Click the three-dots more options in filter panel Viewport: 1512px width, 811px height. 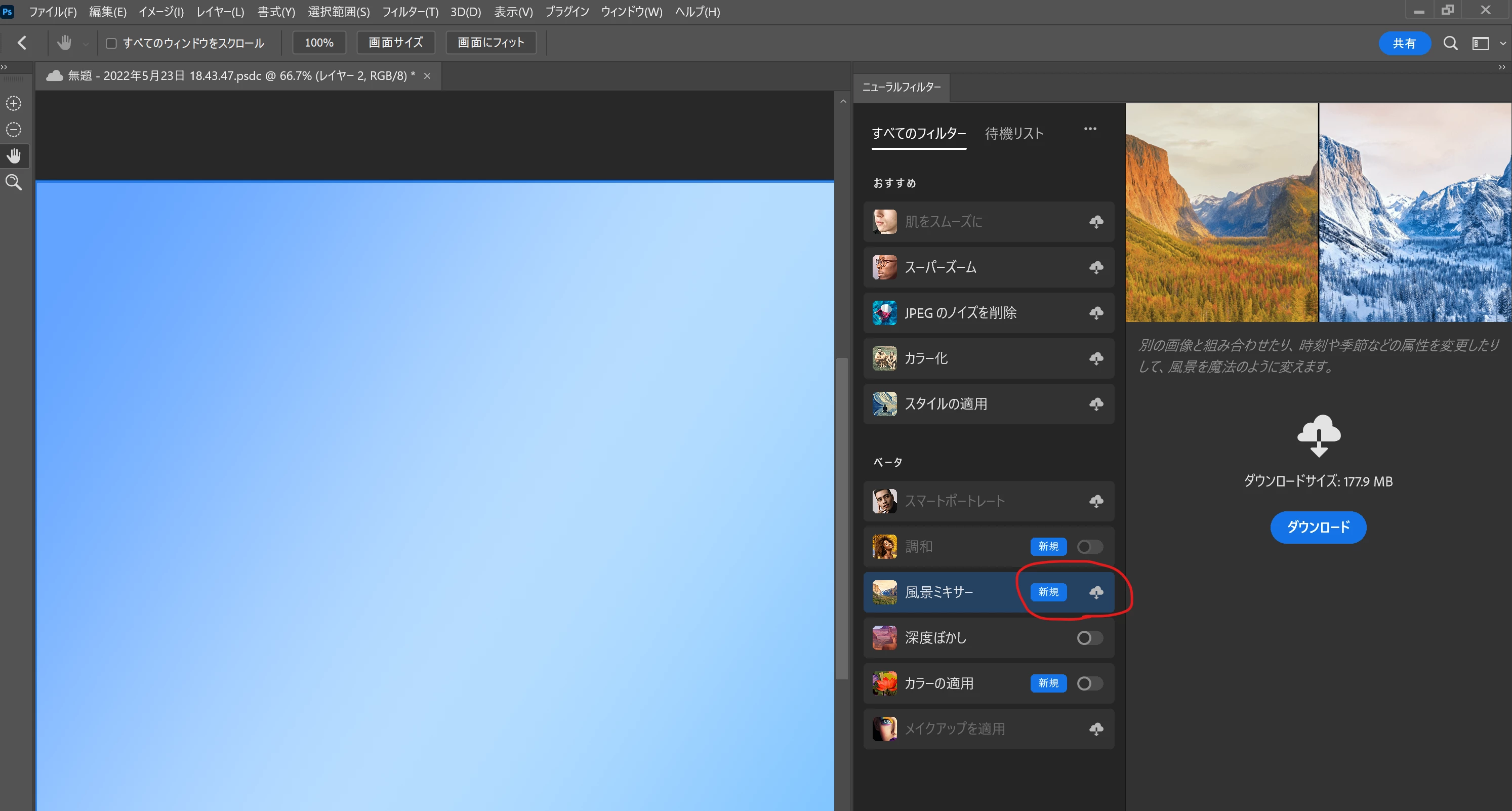point(1090,129)
